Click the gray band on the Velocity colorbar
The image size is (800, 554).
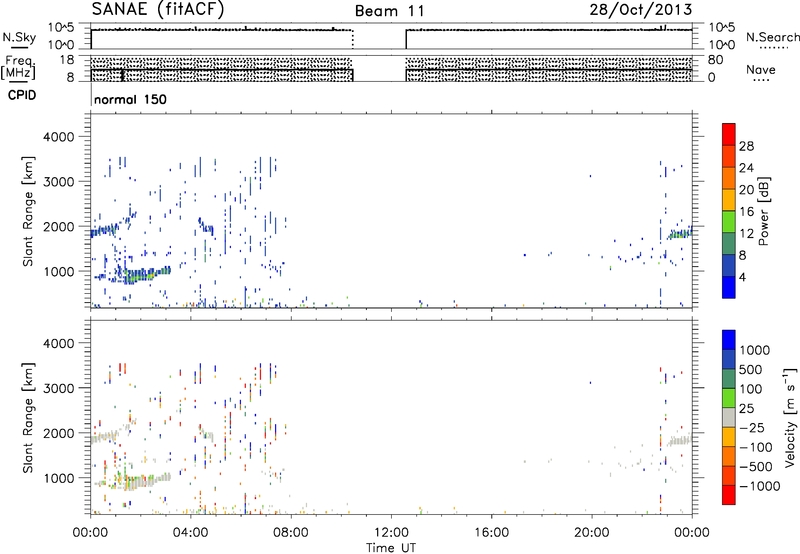pos(729,417)
